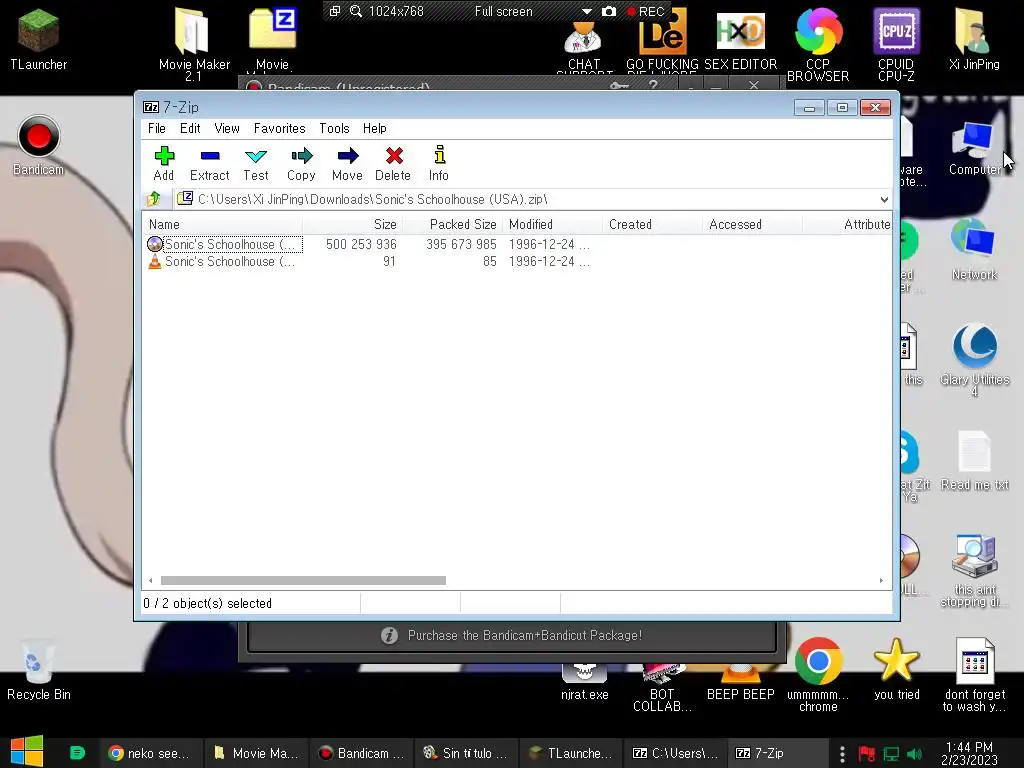Select the Glary Utilities 4 desktop icon
The image size is (1024, 768).
pyautogui.click(x=974, y=360)
